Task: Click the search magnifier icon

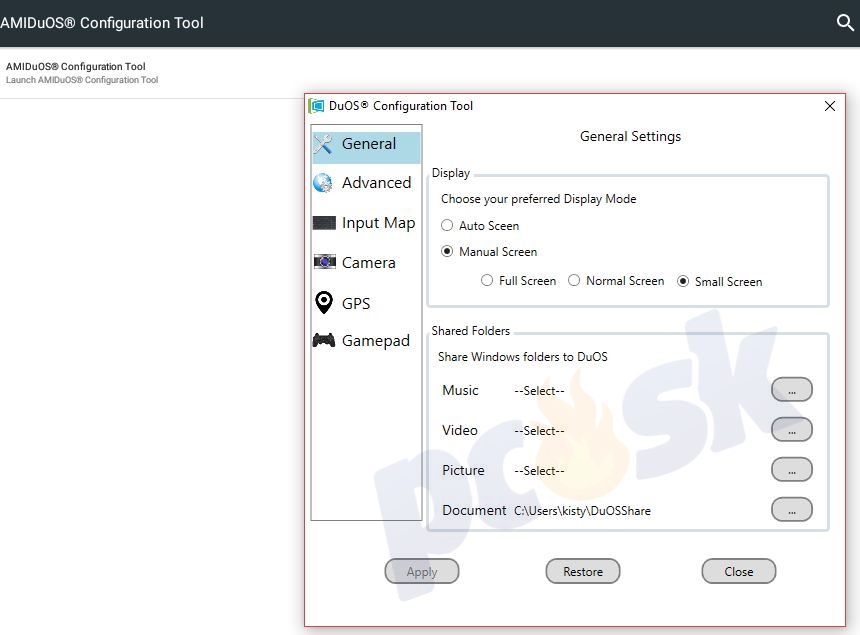Action: coord(845,22)
